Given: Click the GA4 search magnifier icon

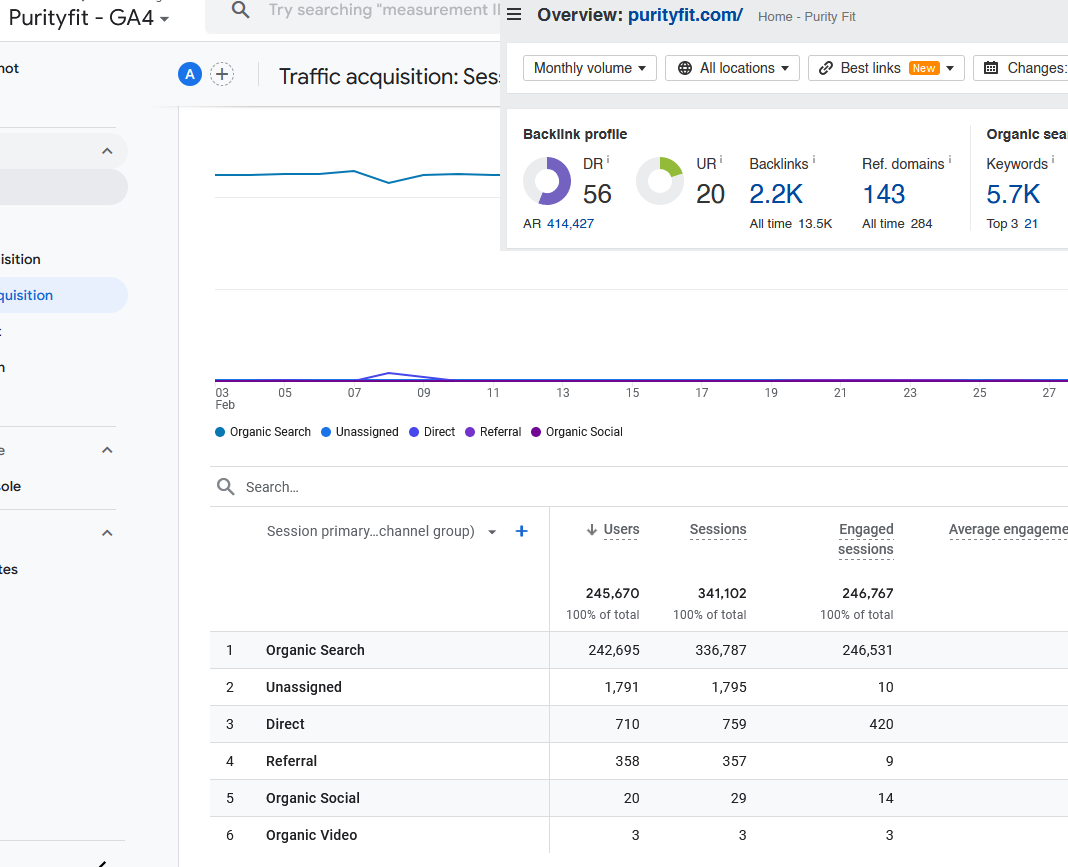Looking at the screenshot, I should 240,10.
